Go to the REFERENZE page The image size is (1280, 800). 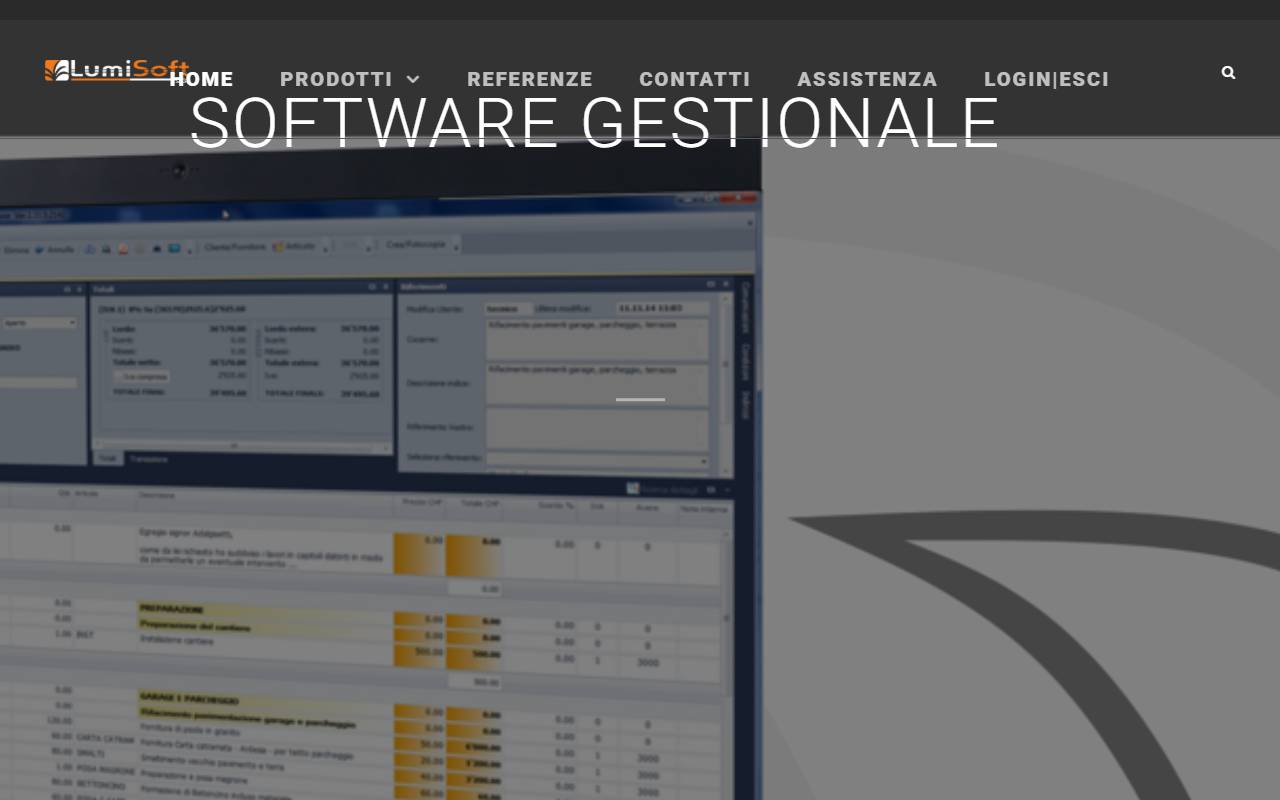(530, 79)
